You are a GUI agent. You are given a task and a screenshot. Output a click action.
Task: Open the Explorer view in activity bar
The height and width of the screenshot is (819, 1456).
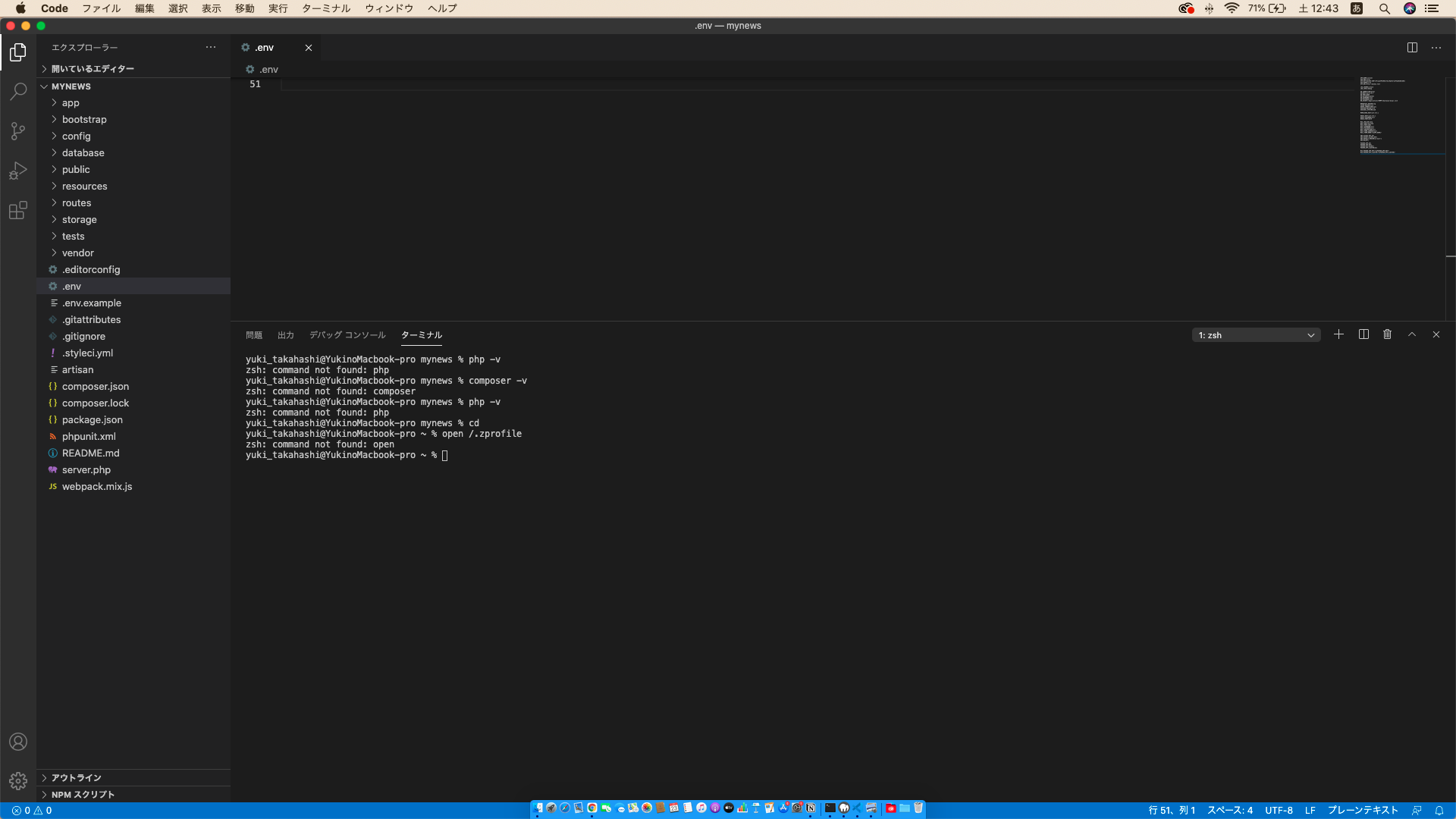(18, 52)
